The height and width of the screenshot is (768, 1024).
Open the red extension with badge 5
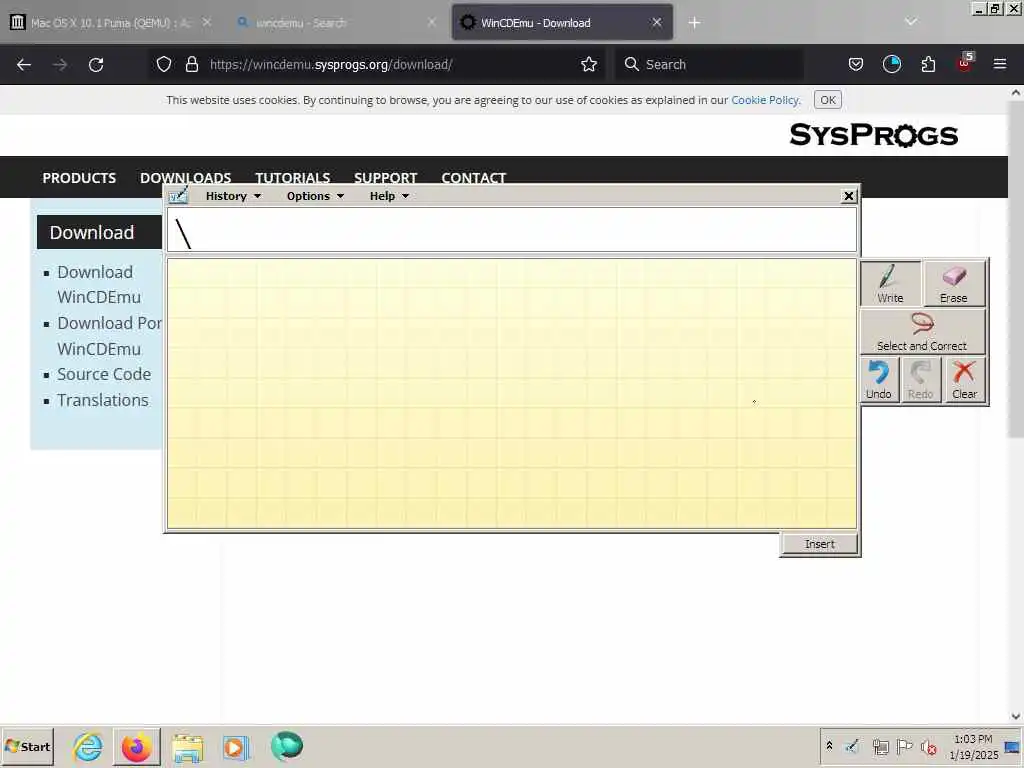click(x=965, y=63)
